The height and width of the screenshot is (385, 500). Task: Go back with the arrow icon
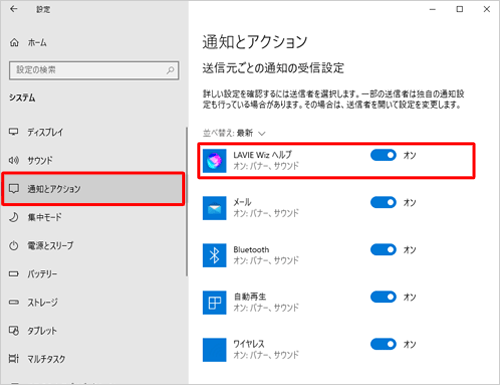(x=14, y=9)
